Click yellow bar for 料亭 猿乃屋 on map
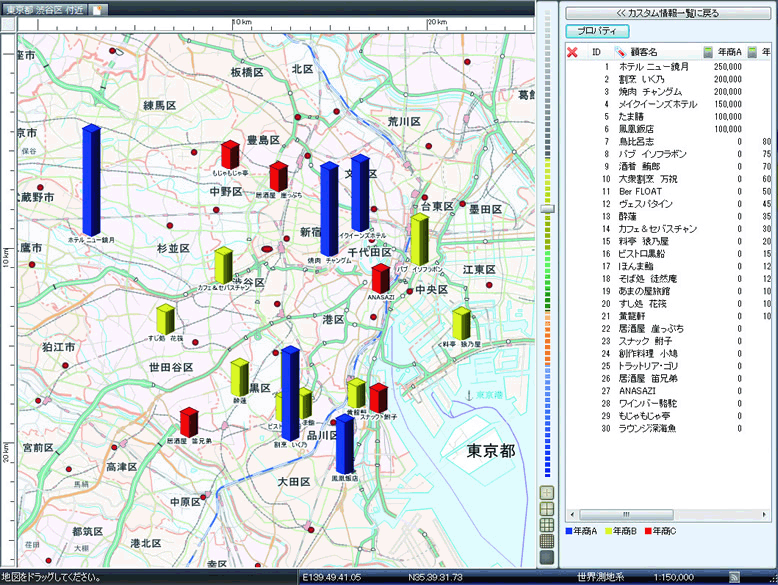Viewport: 778px width, 585px height. 461,324
